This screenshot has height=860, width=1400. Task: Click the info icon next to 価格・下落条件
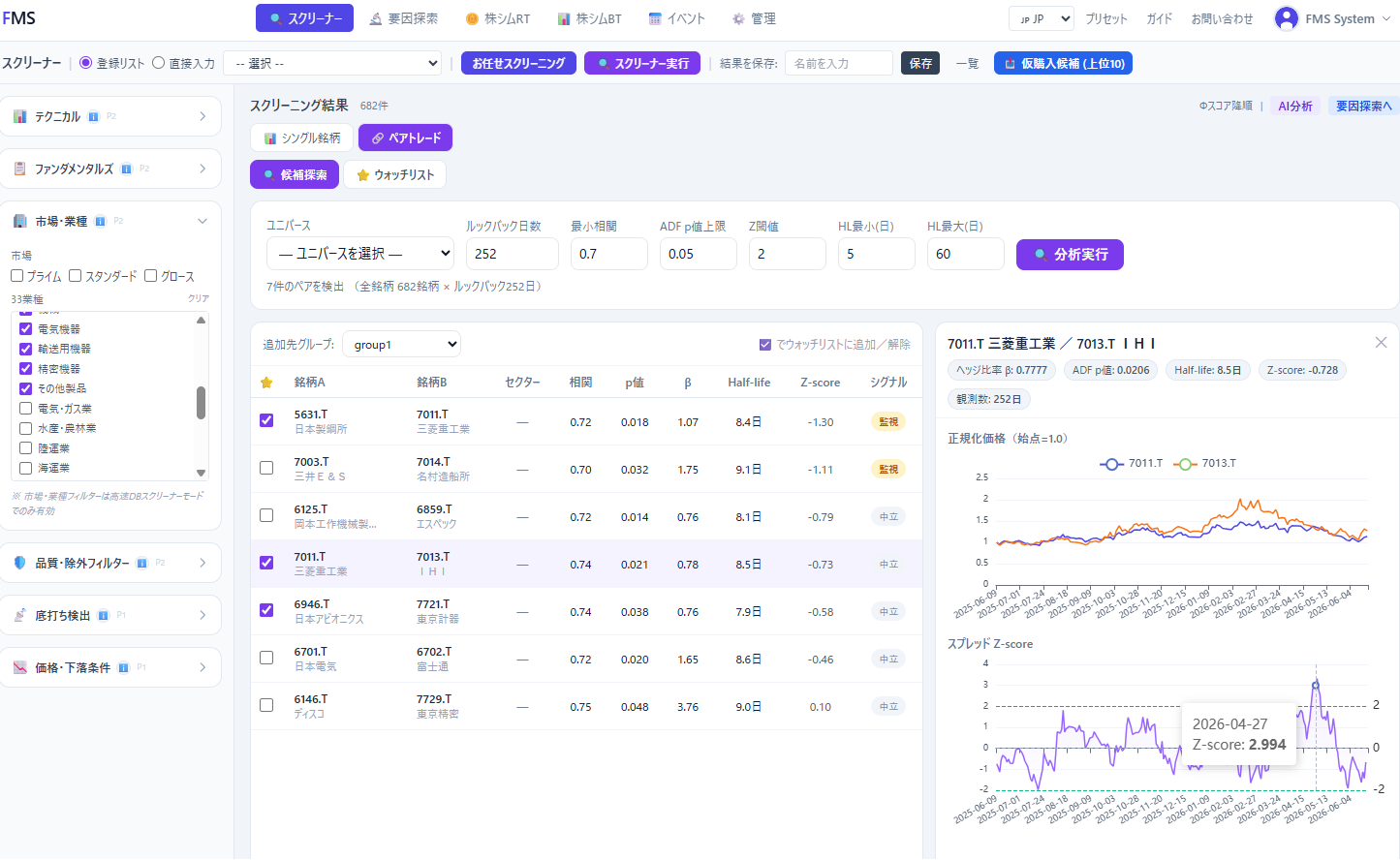tap(123, 667)
